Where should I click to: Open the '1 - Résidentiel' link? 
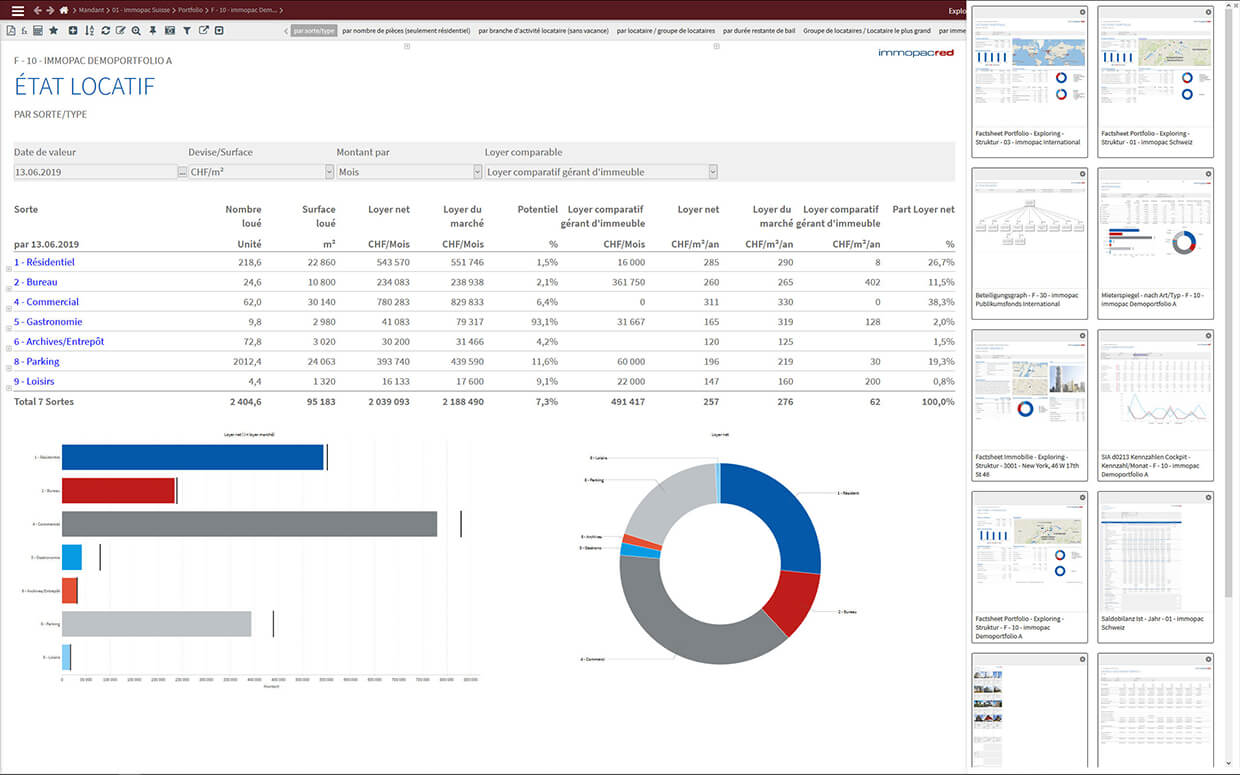click(x=44, y=262)
